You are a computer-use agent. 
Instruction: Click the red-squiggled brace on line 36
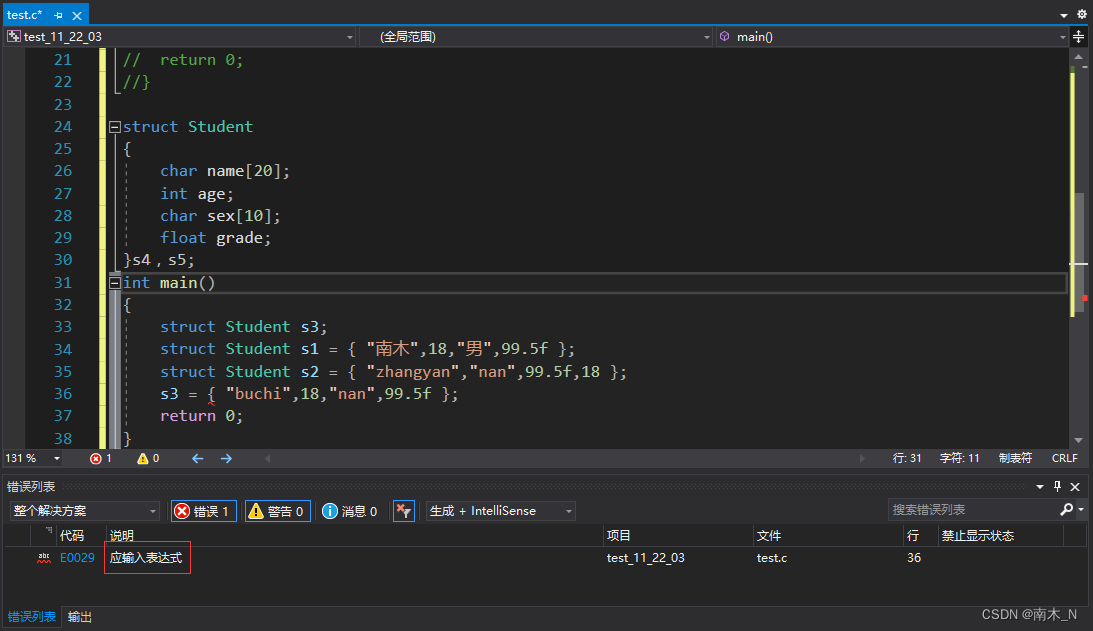211,395
